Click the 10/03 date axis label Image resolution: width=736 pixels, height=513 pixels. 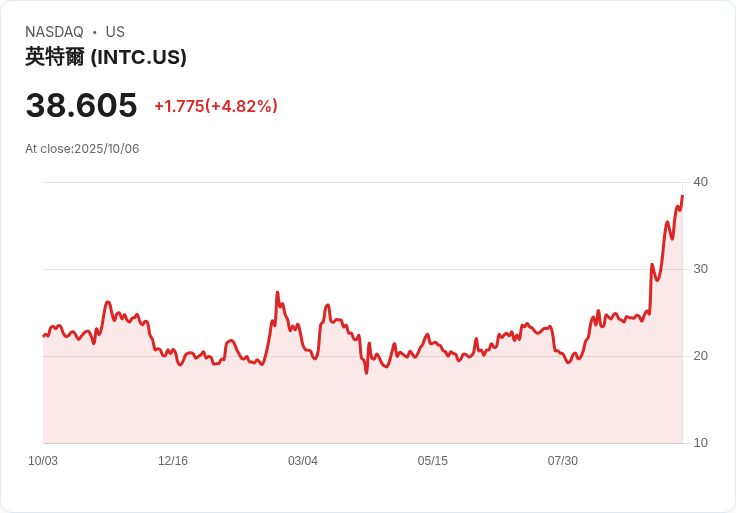[43, 461]
